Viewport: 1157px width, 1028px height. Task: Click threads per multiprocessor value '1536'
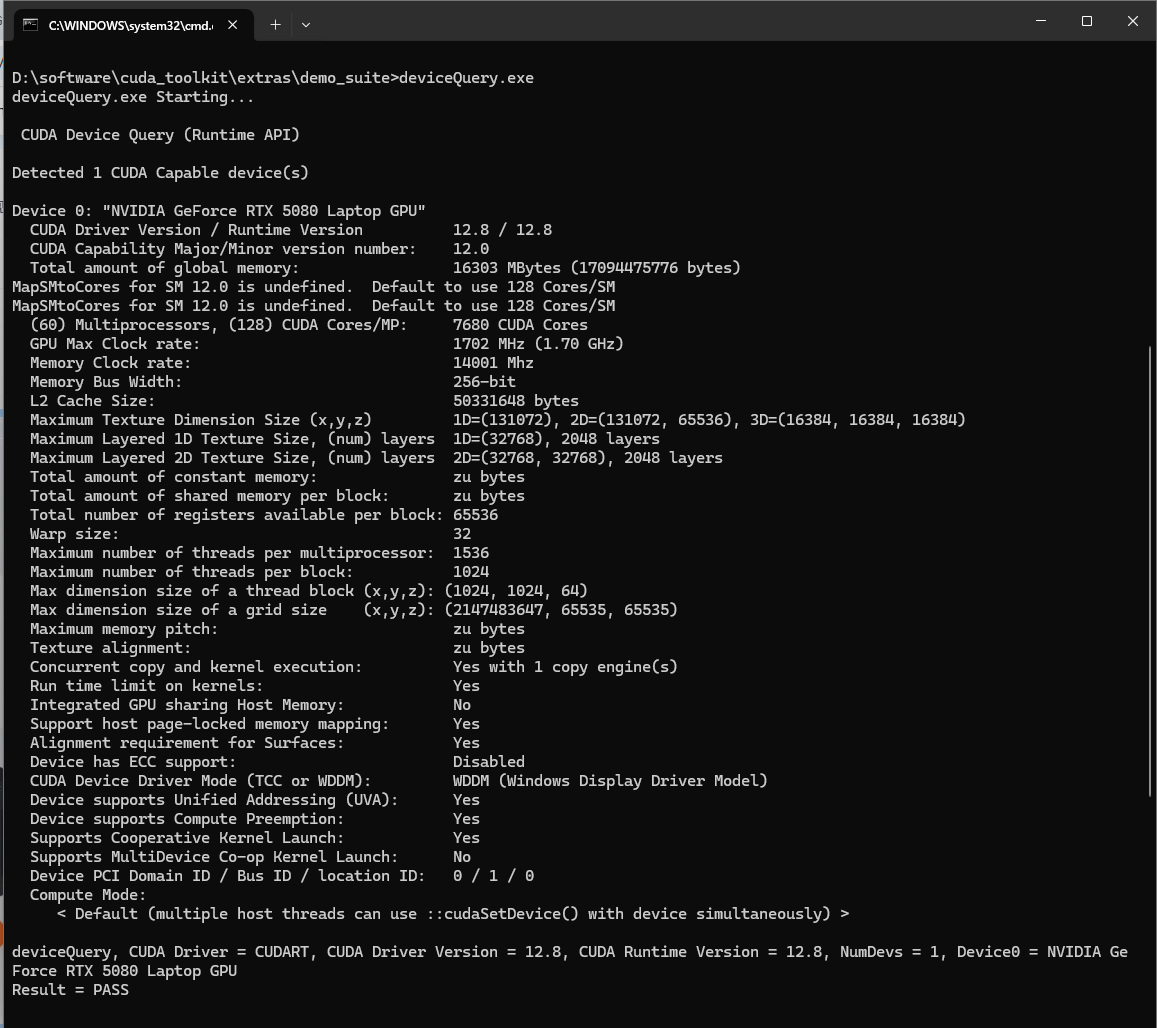click(x=471, y=553)
